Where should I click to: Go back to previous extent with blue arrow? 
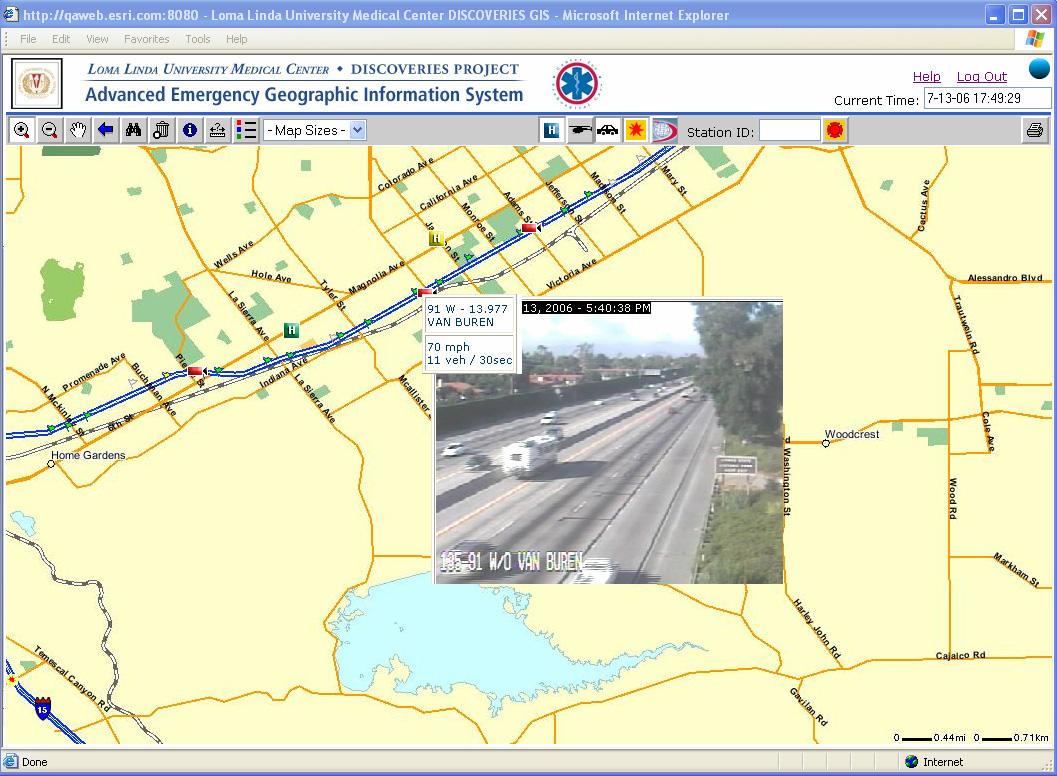[x=106, y=130]
